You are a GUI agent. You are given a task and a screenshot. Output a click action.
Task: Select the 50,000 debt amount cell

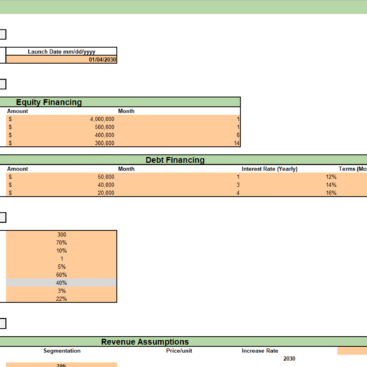click(61, 177)
